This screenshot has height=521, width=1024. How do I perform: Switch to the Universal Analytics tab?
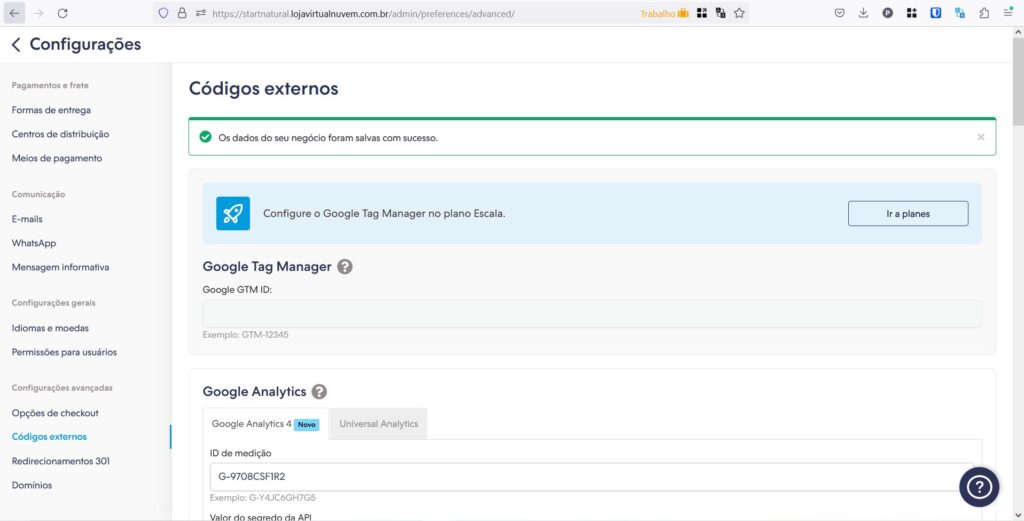click(x=379, y=424)
